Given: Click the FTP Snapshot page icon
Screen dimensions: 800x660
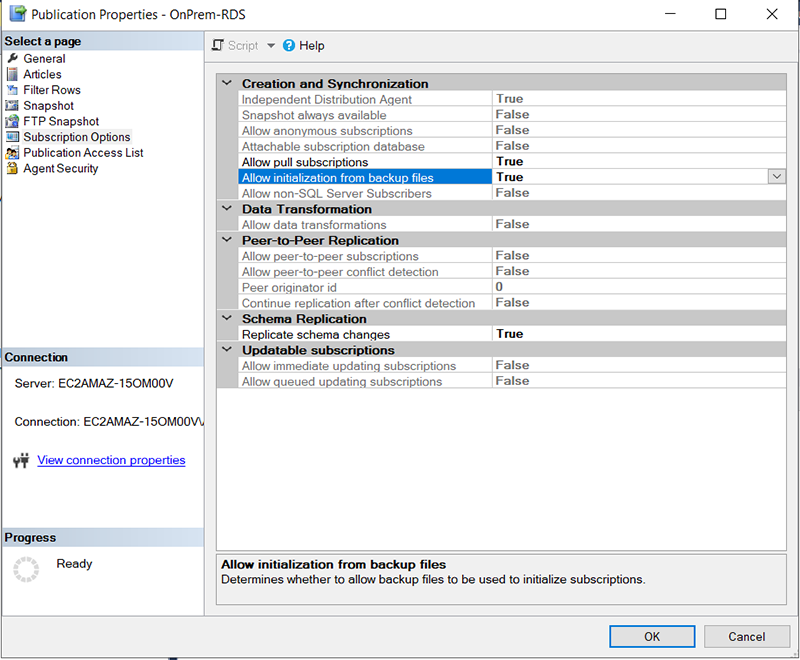Looking at the screenshot, I should coord(13,121).
